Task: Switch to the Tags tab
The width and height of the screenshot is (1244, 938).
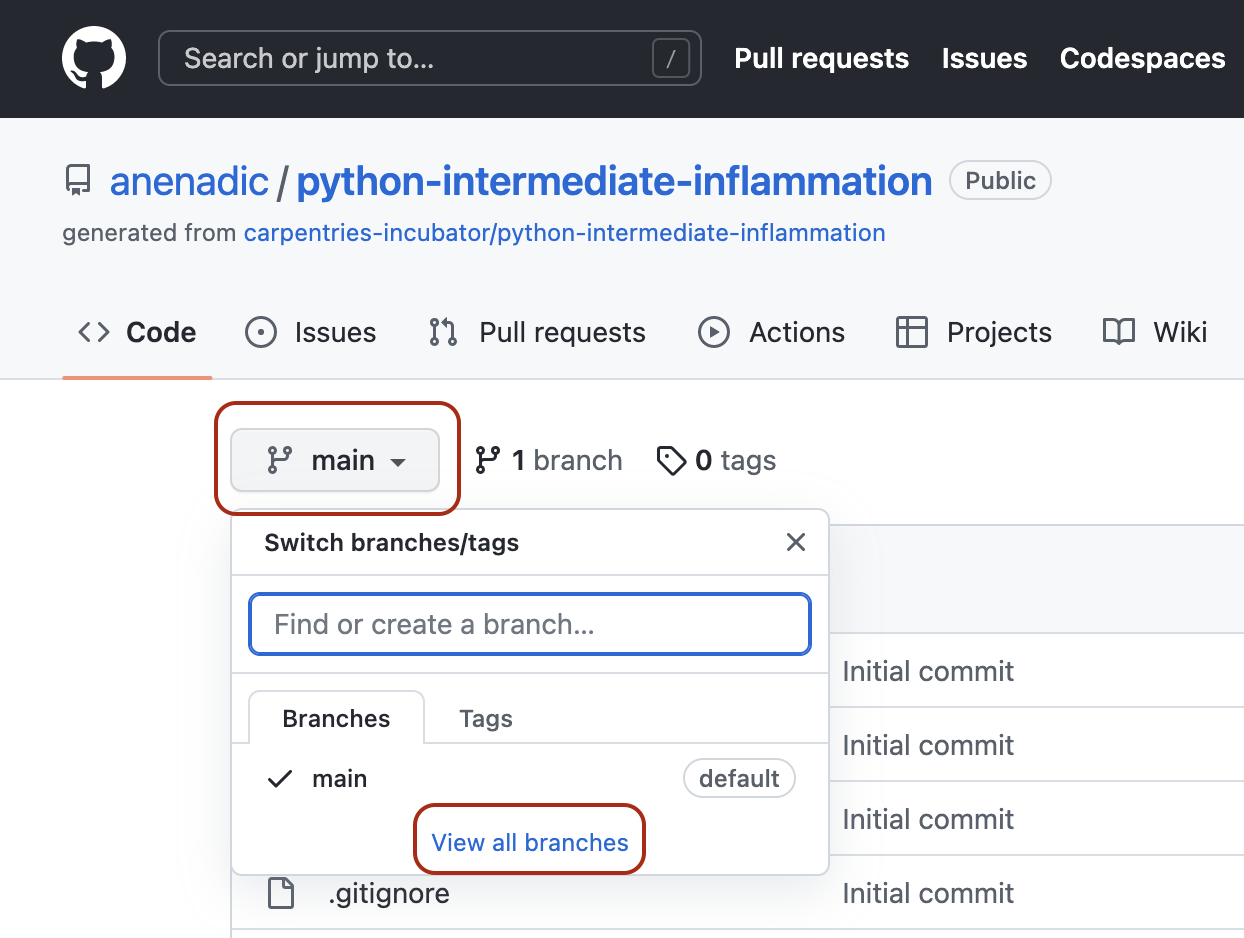Action: [486, 718]
